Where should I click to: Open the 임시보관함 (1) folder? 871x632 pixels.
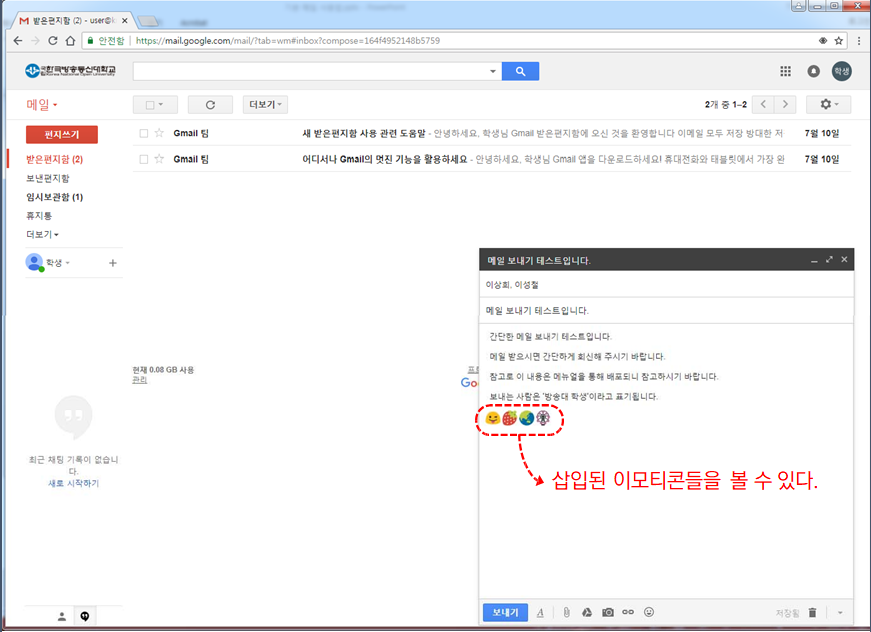coord(54,197)
